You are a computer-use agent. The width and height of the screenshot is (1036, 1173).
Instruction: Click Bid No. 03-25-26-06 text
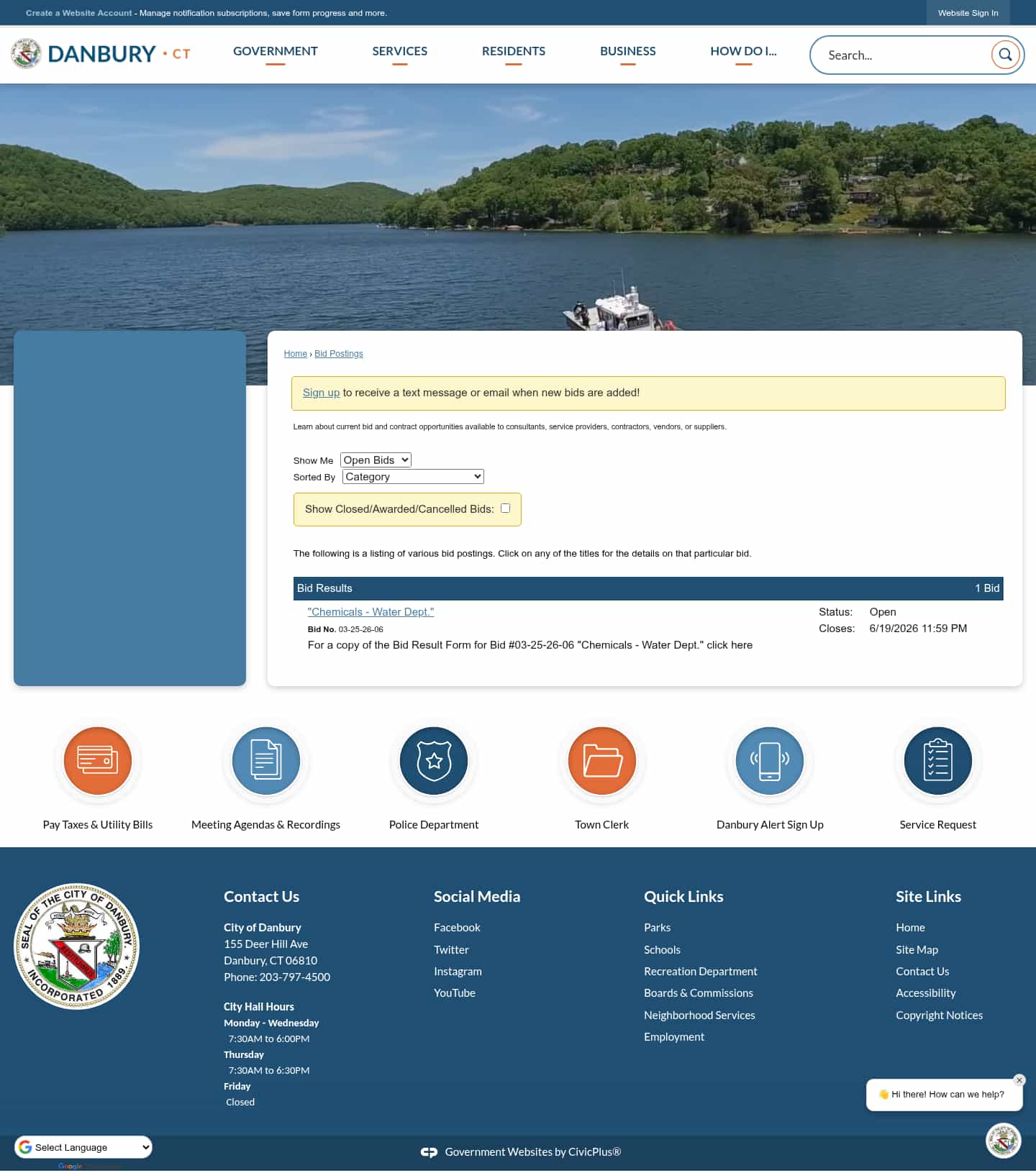pos(345,629)
